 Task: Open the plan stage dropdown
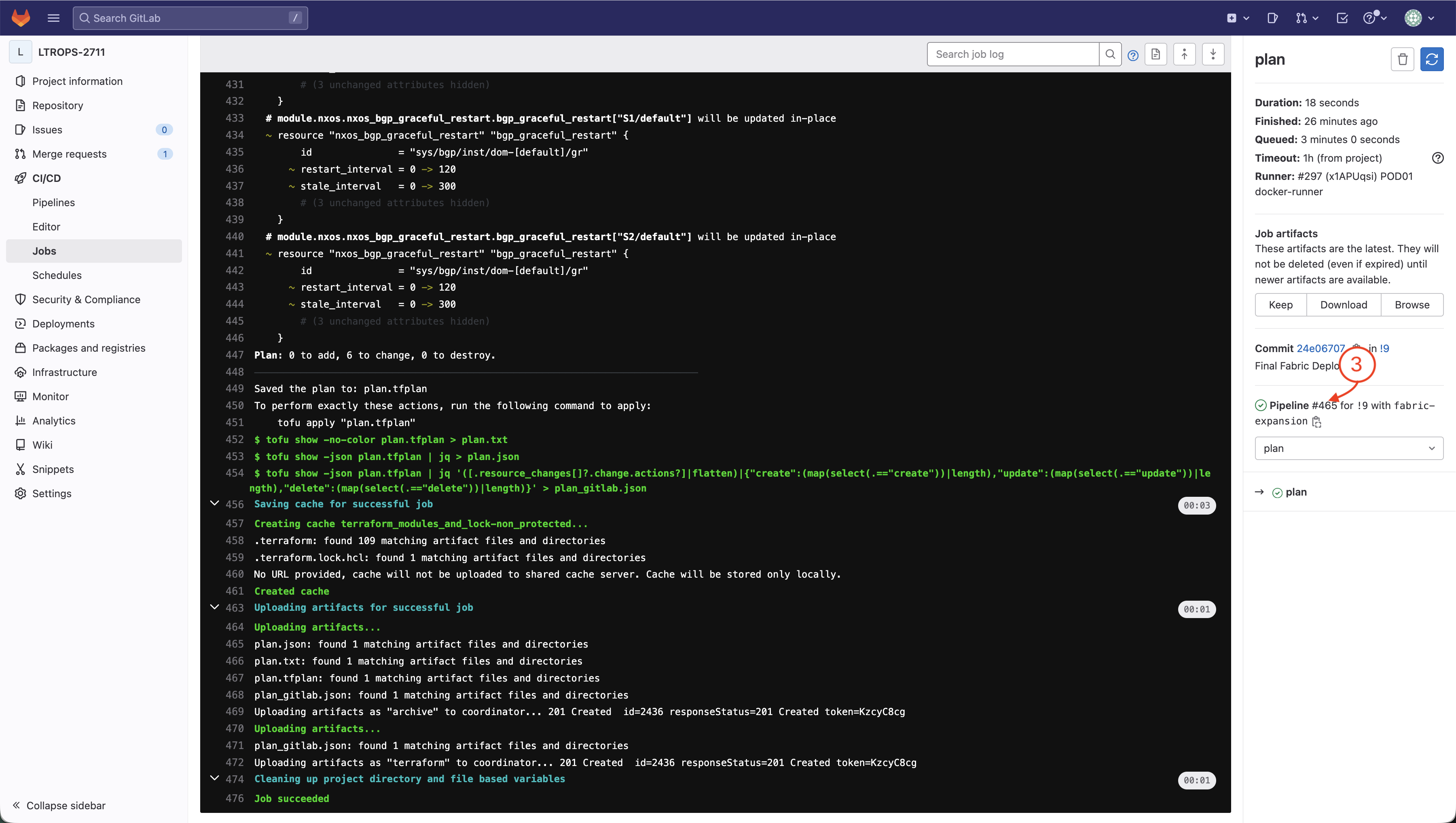(1348, 448)
